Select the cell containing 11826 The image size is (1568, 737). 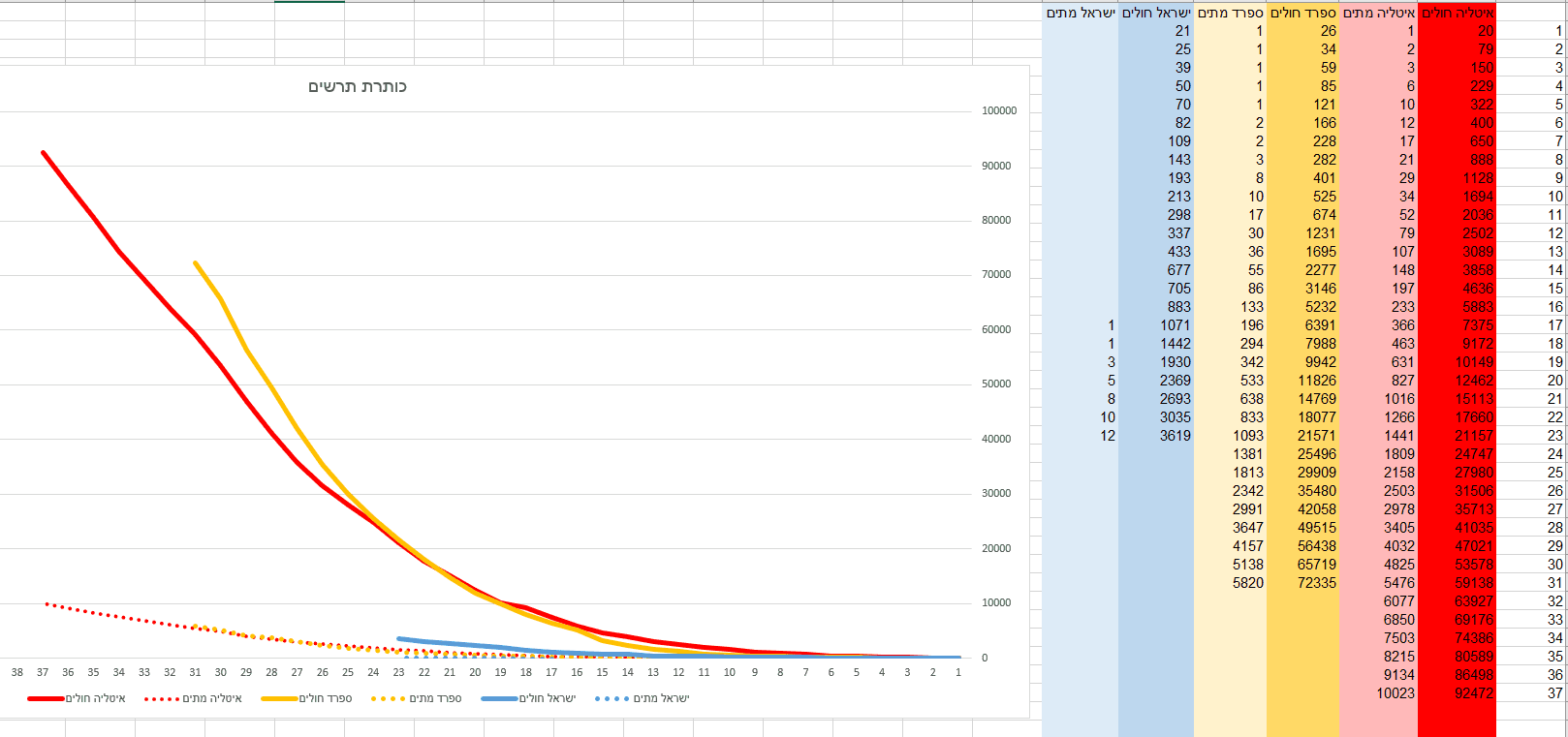pyautogui.click(x=1302, y=381)
